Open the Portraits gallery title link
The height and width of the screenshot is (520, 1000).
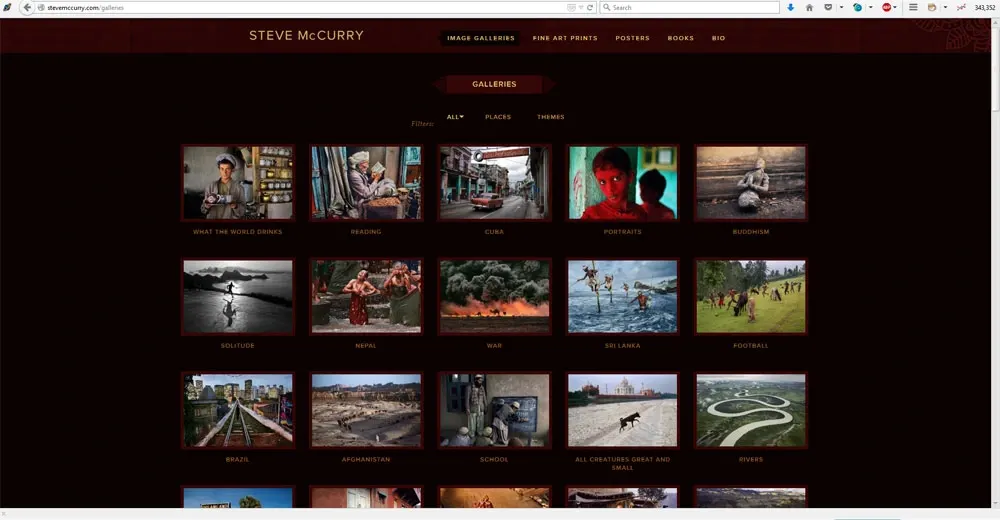point(622,232)
